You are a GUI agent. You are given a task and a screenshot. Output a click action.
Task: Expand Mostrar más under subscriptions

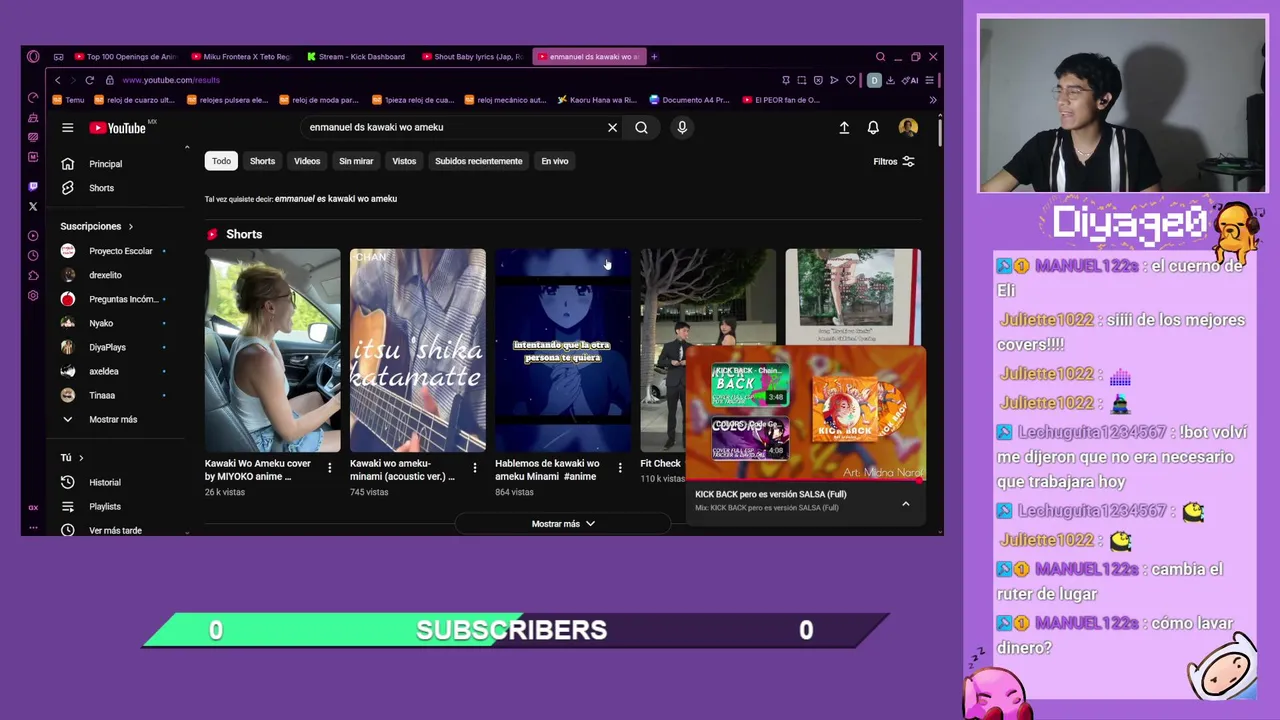coord(113,419)
